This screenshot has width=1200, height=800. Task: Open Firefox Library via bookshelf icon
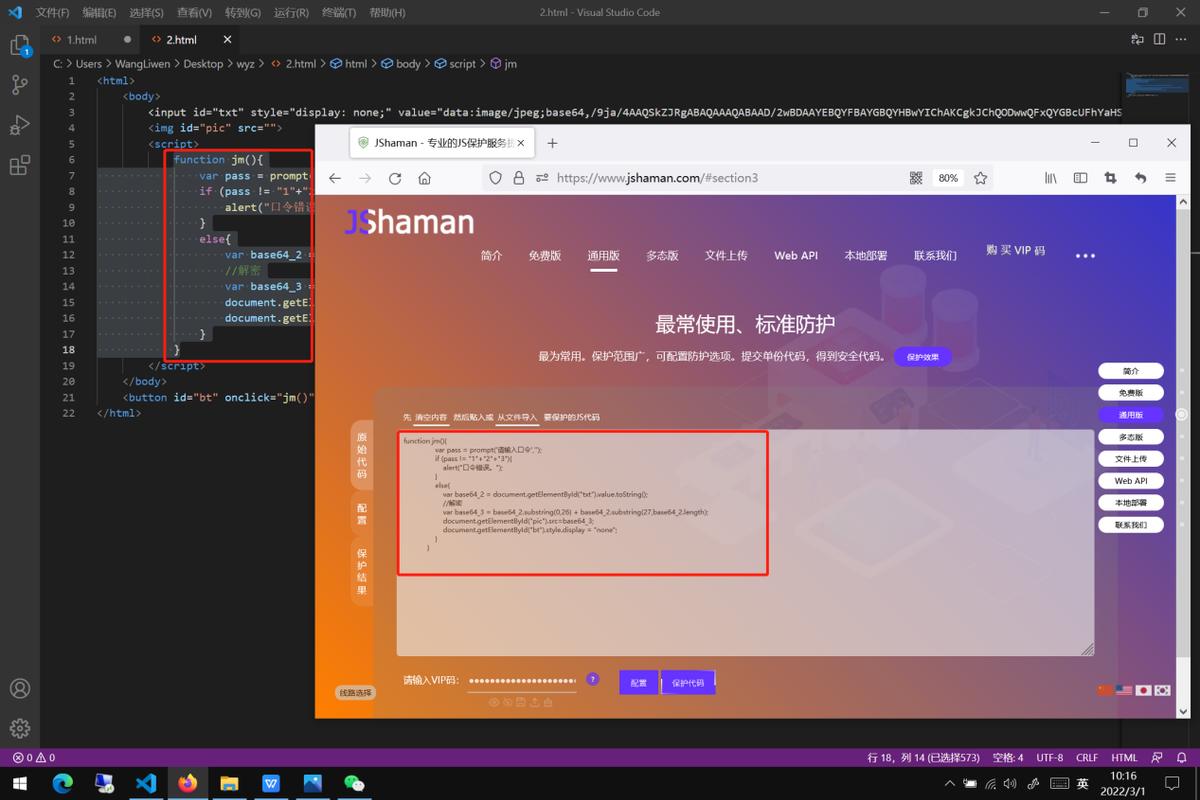pos(1051,177)
